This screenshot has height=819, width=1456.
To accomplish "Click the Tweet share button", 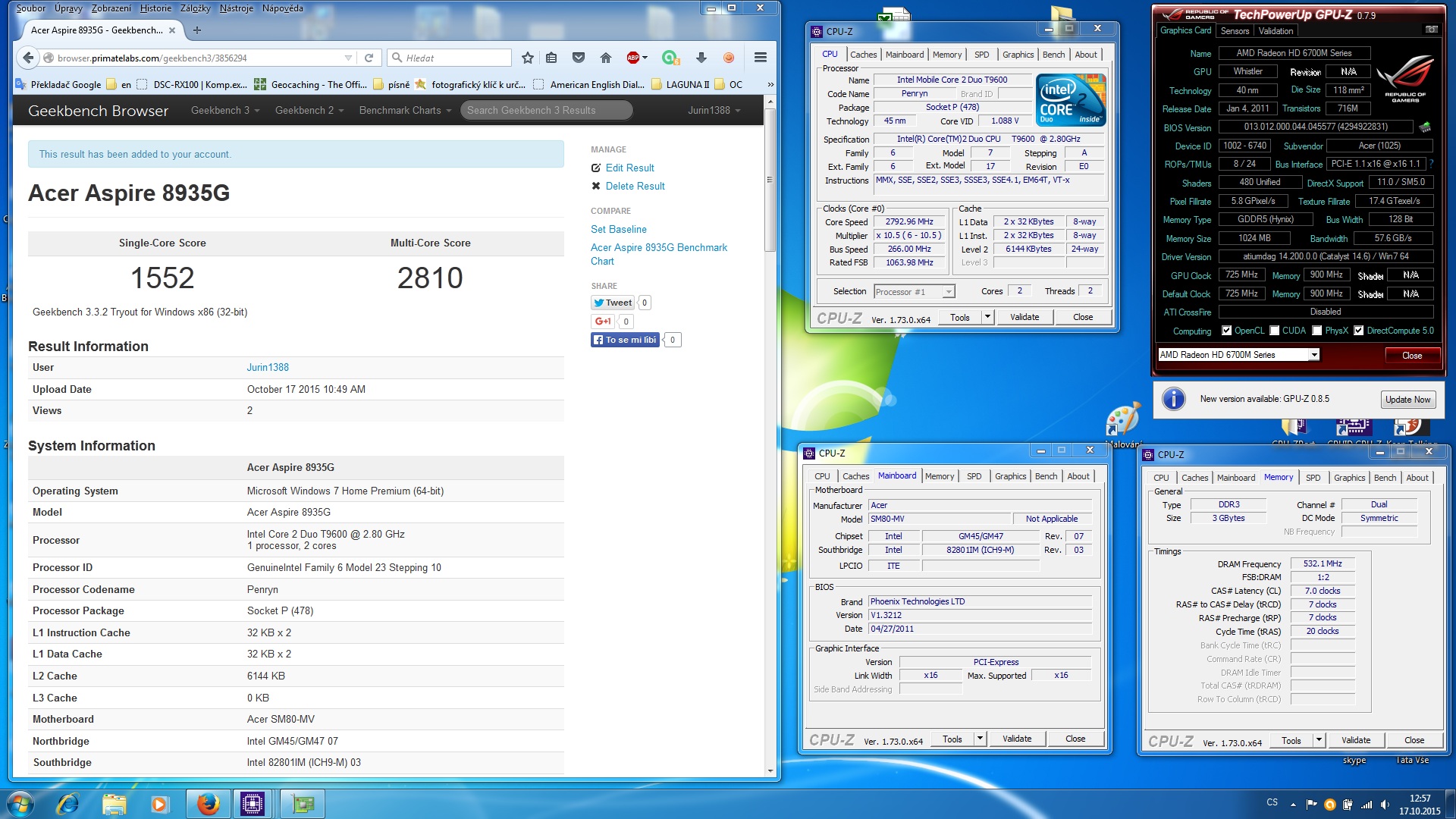I will [x=612, y=303].
